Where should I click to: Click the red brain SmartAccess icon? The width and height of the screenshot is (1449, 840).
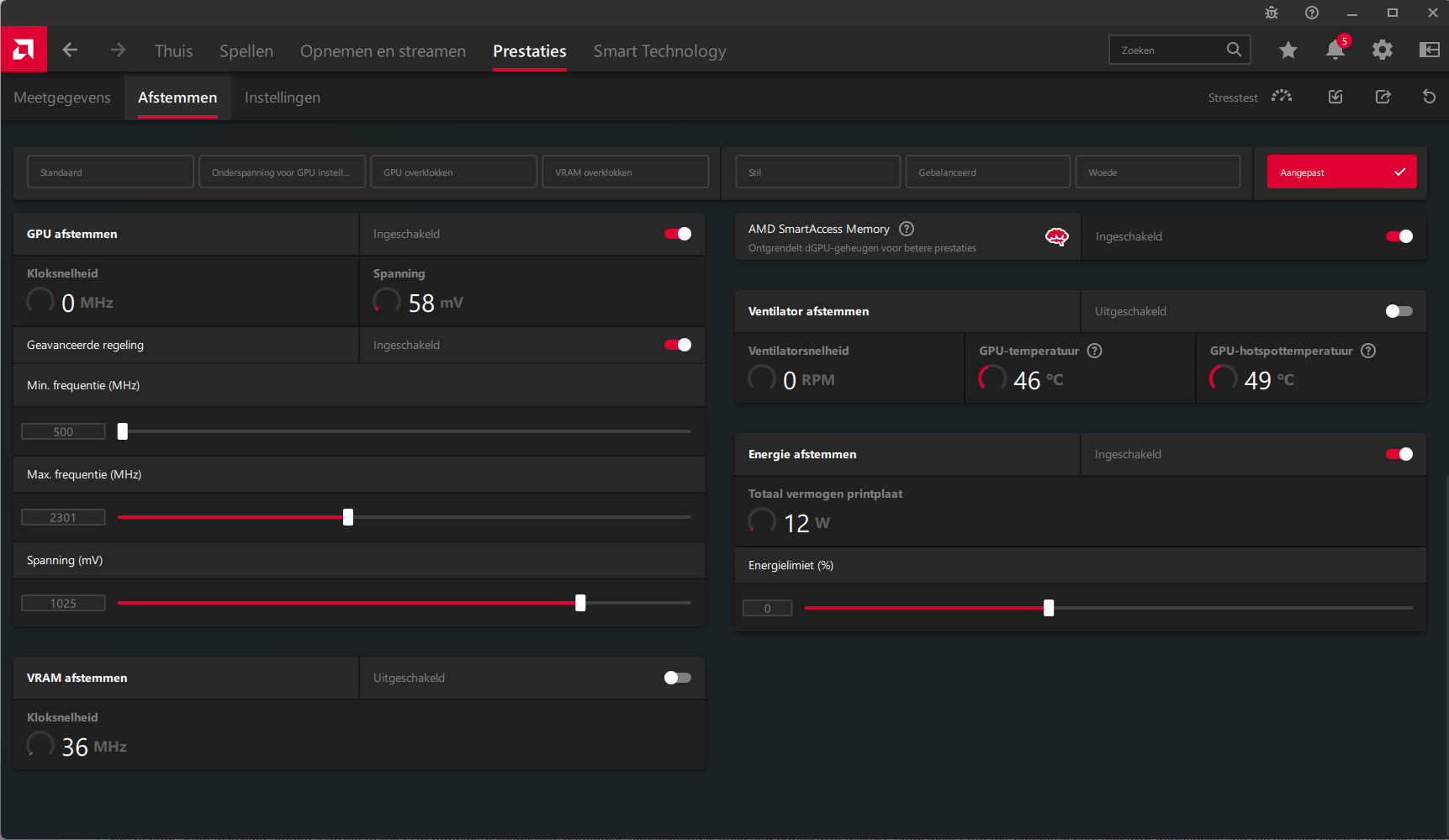(x=1057, y=237)
